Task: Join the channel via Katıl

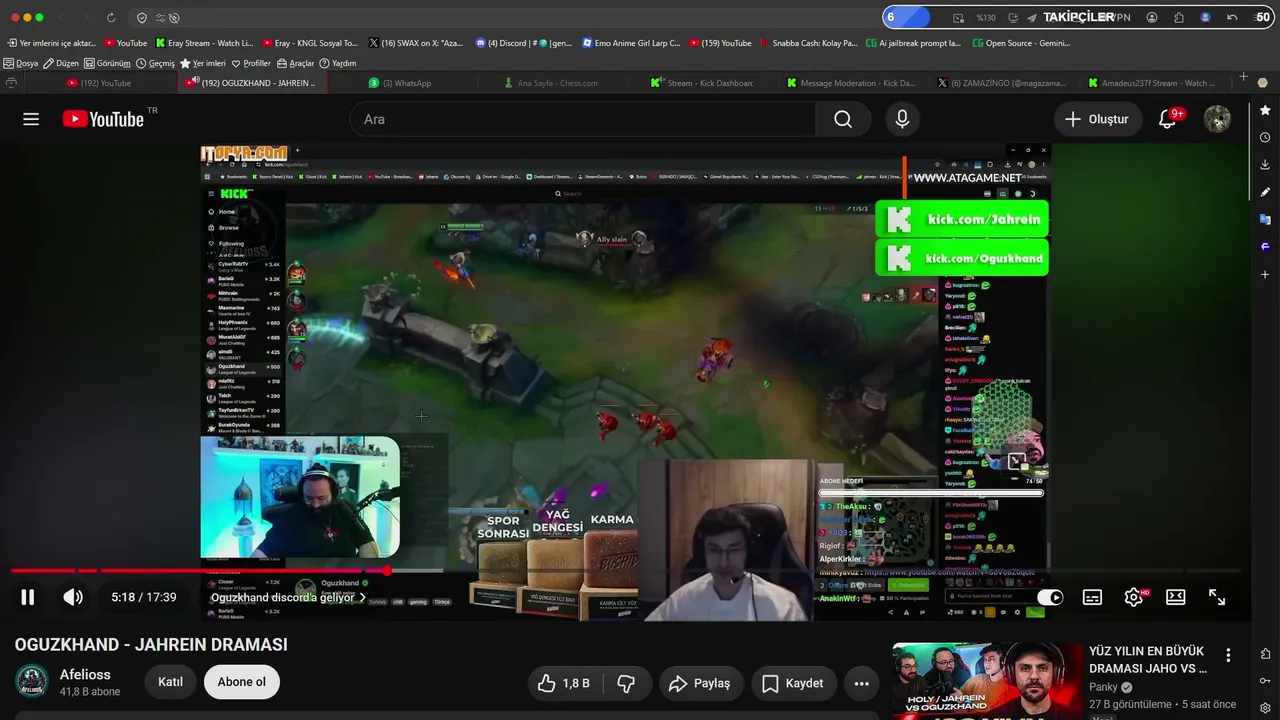Action: (x=170, y=682)
